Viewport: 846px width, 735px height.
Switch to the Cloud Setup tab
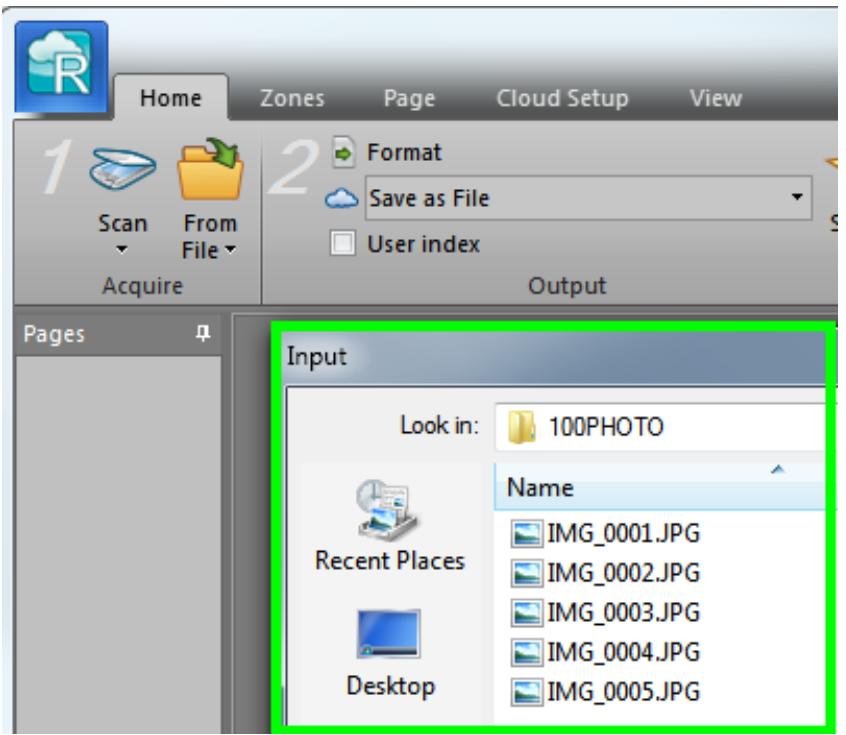(x=562, y=99)
